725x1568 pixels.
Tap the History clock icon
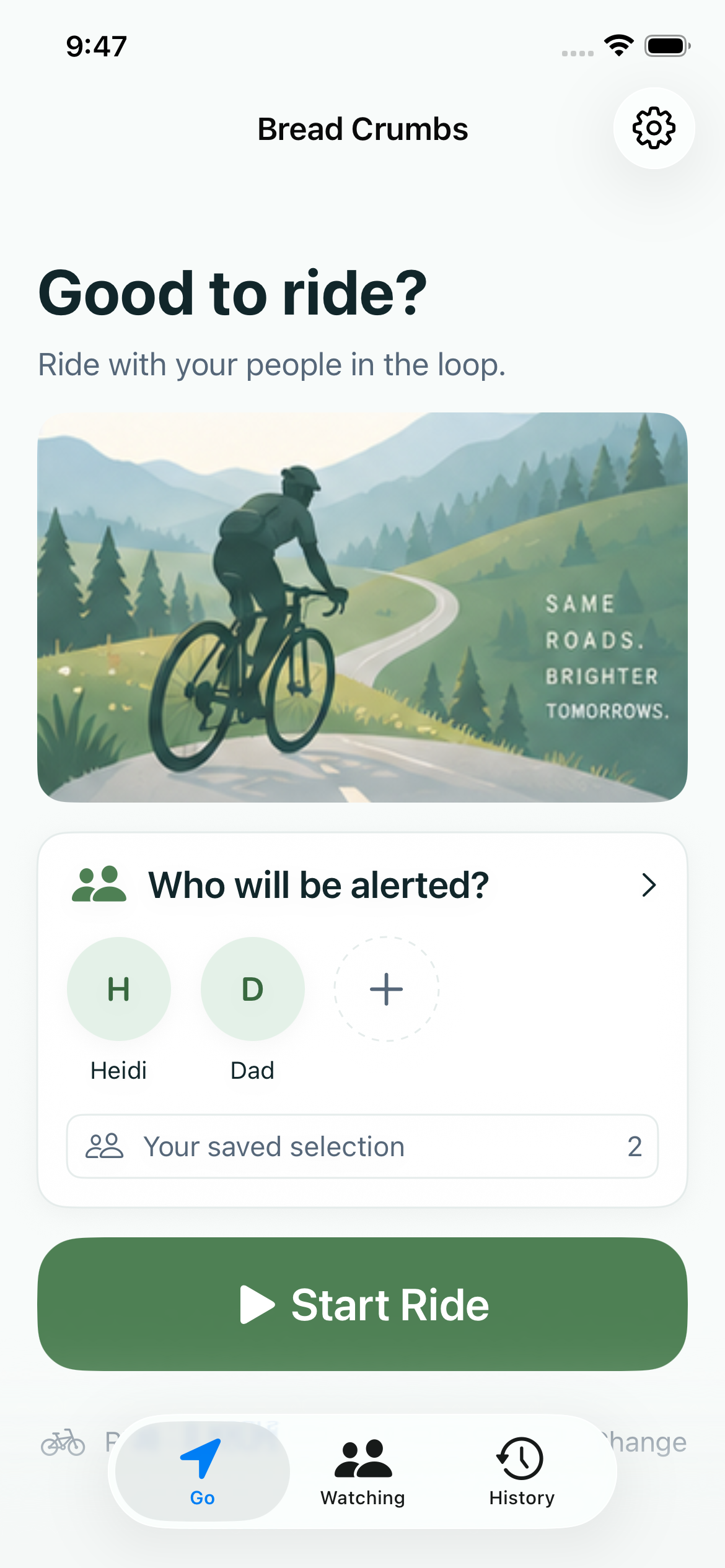[521, 1458]
